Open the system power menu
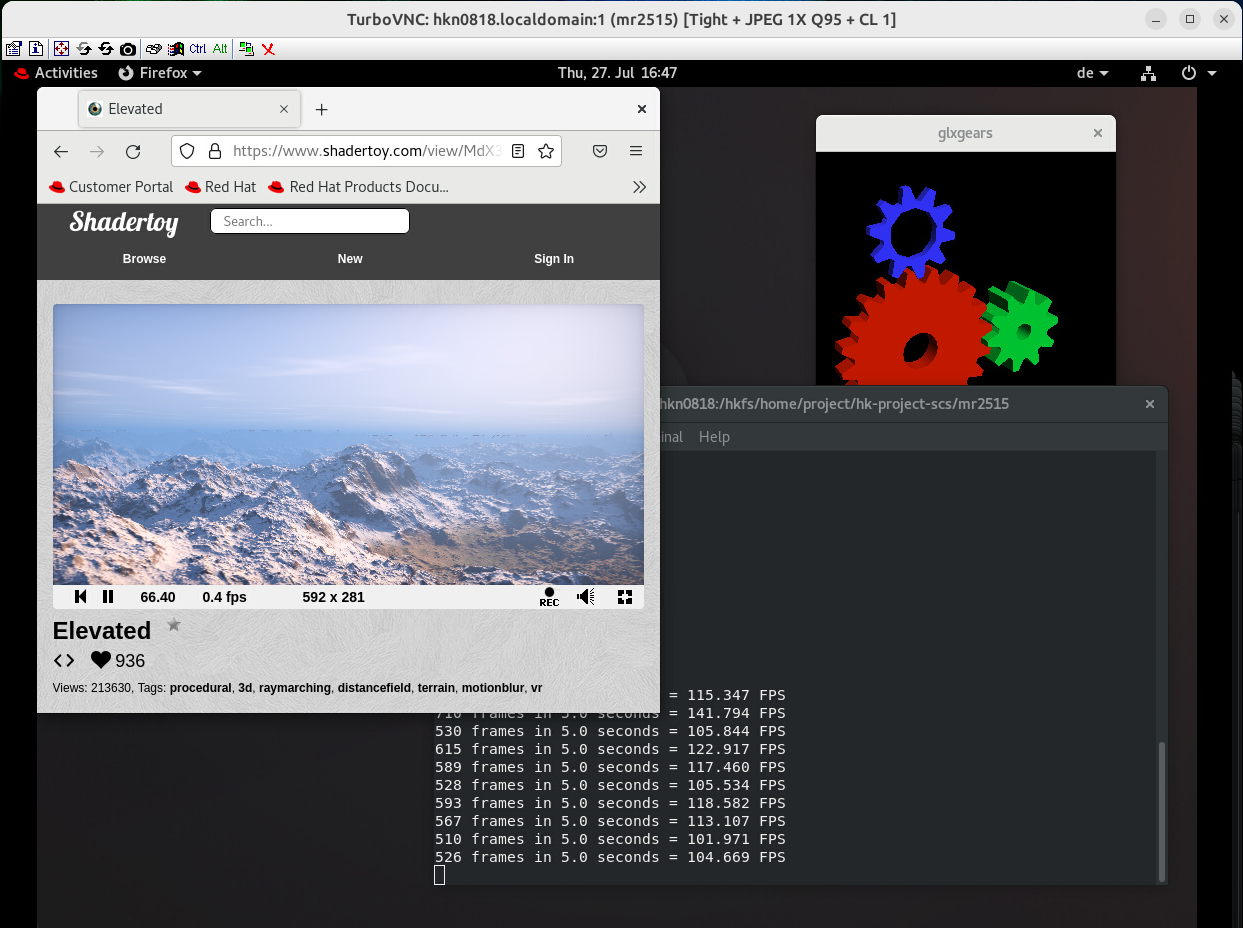Screen dimensions: 1243x928 (1198, 73)
